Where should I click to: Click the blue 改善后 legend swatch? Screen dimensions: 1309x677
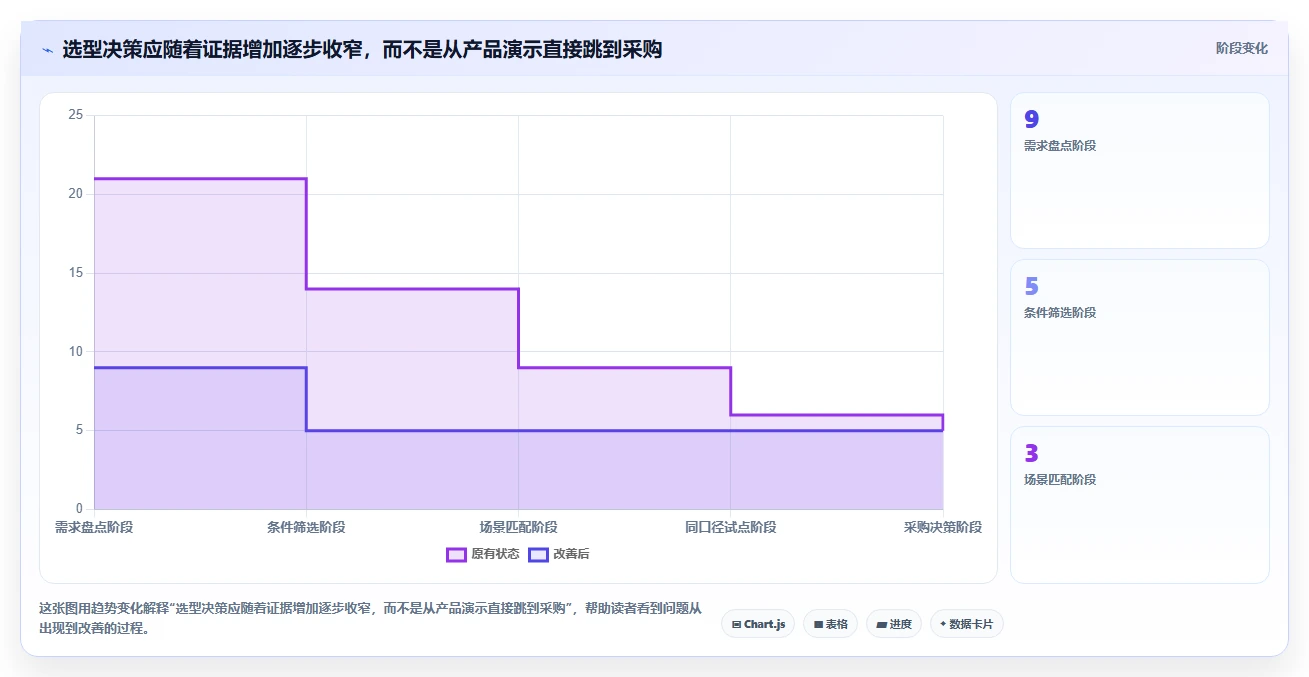point(538,554)
